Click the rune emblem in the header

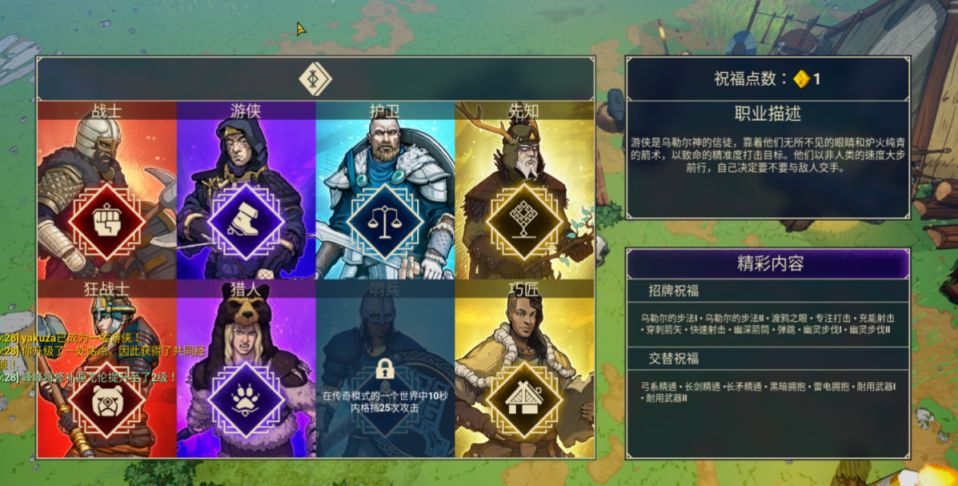315,79
